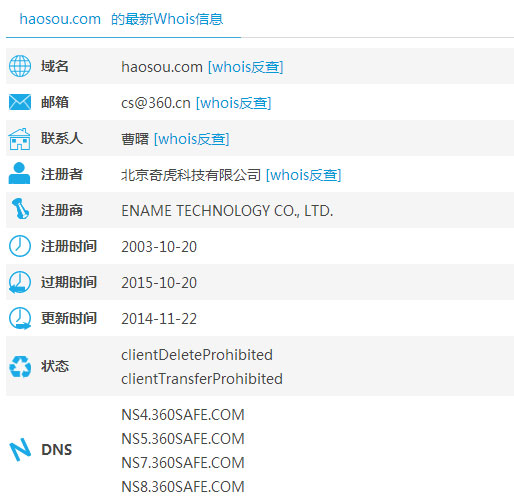514x499 pixels.
Task: Click update date 2014-11-22
Action: 159,319
